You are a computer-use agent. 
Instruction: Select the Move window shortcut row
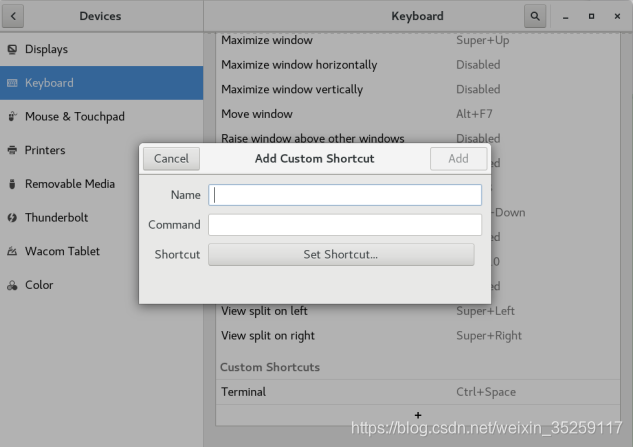pyautogui.click(x=418, y=114)
